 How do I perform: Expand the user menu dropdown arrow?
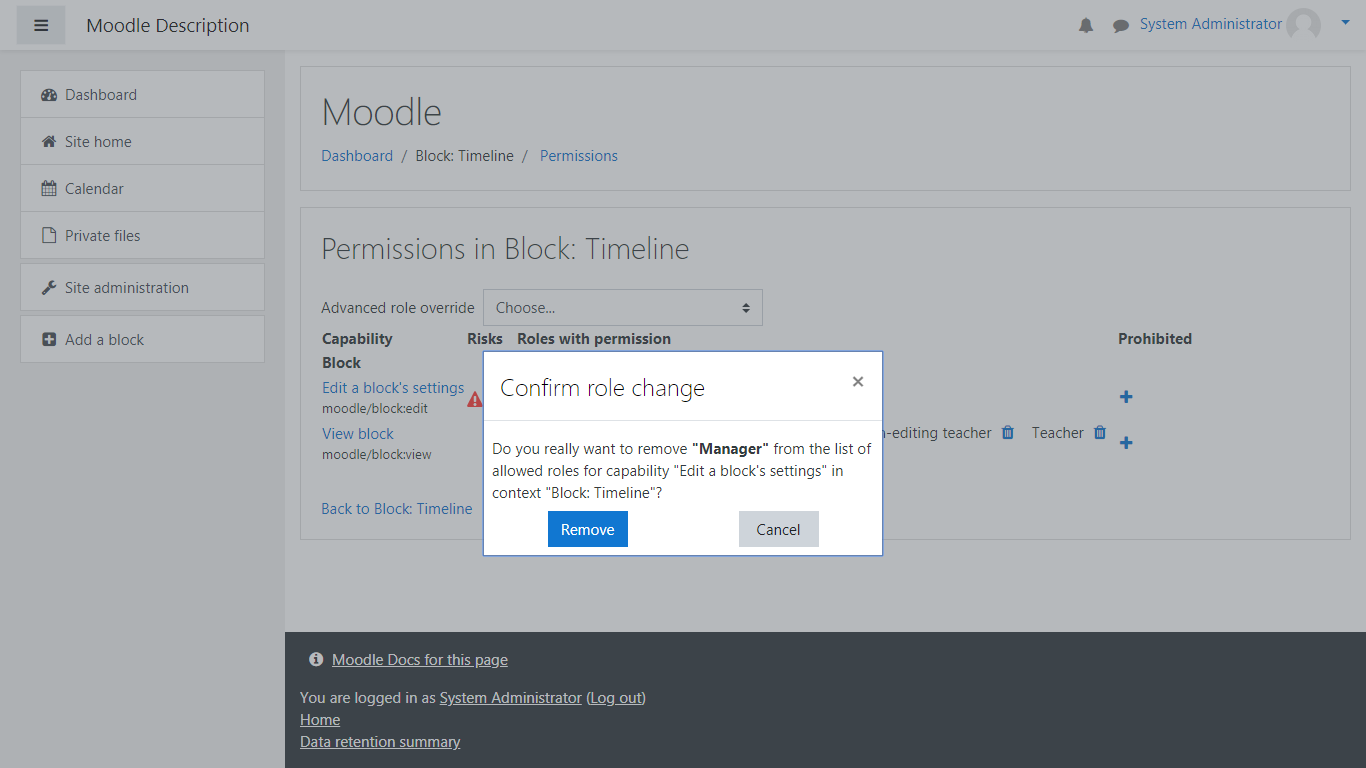(x=1345, y=22)
